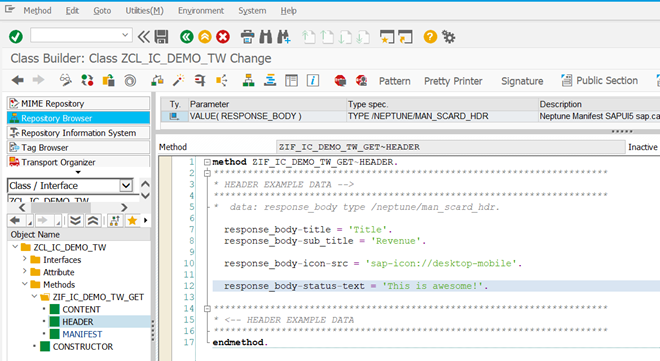Open the transaction command field dropdown

click(125, 35)
